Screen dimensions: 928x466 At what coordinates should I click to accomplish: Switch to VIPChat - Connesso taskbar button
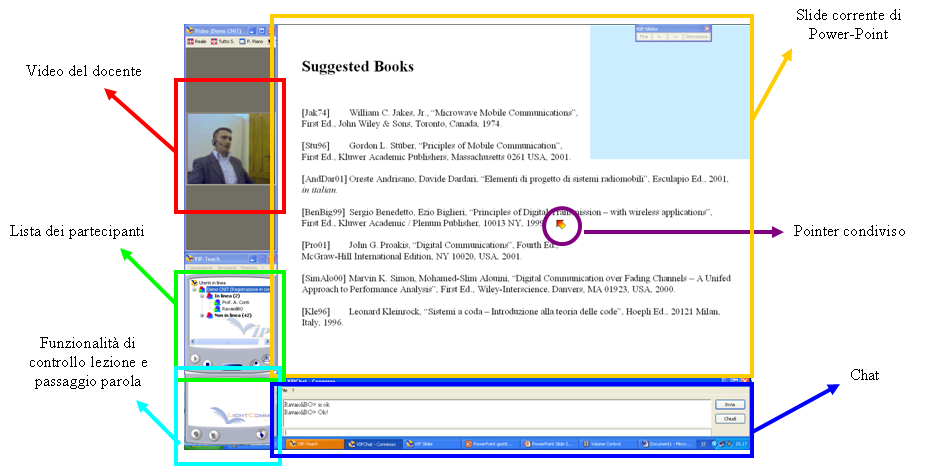[372, 444]
